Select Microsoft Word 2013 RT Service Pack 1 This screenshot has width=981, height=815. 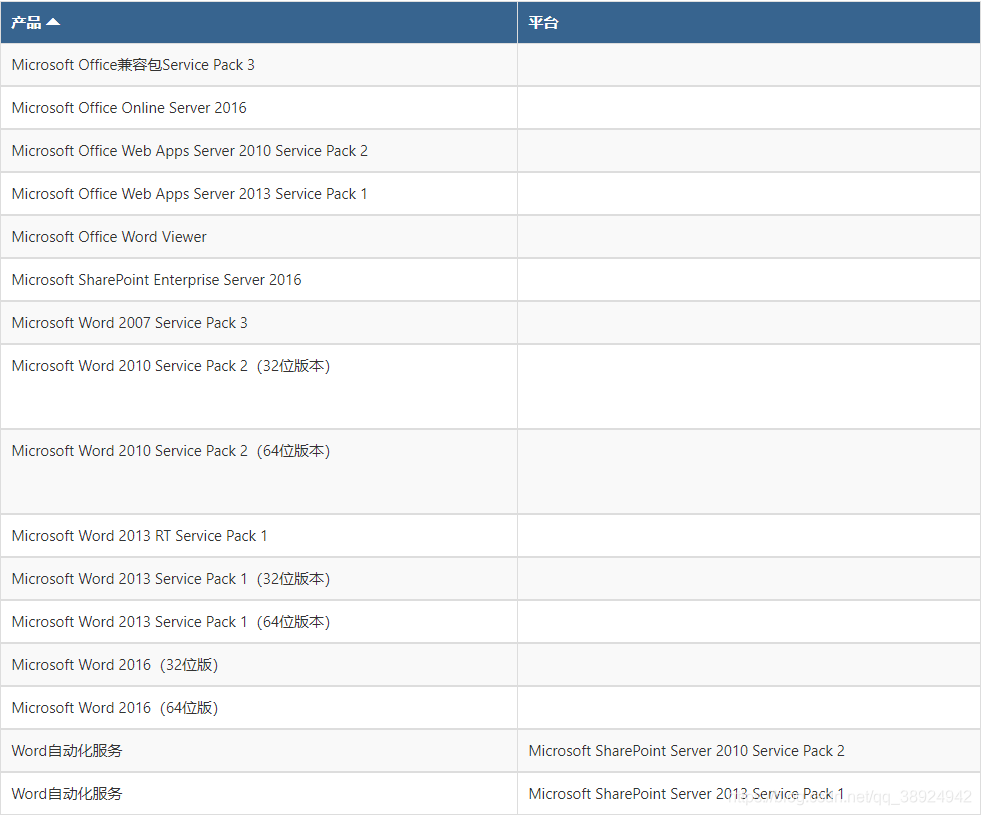point(140,536)
